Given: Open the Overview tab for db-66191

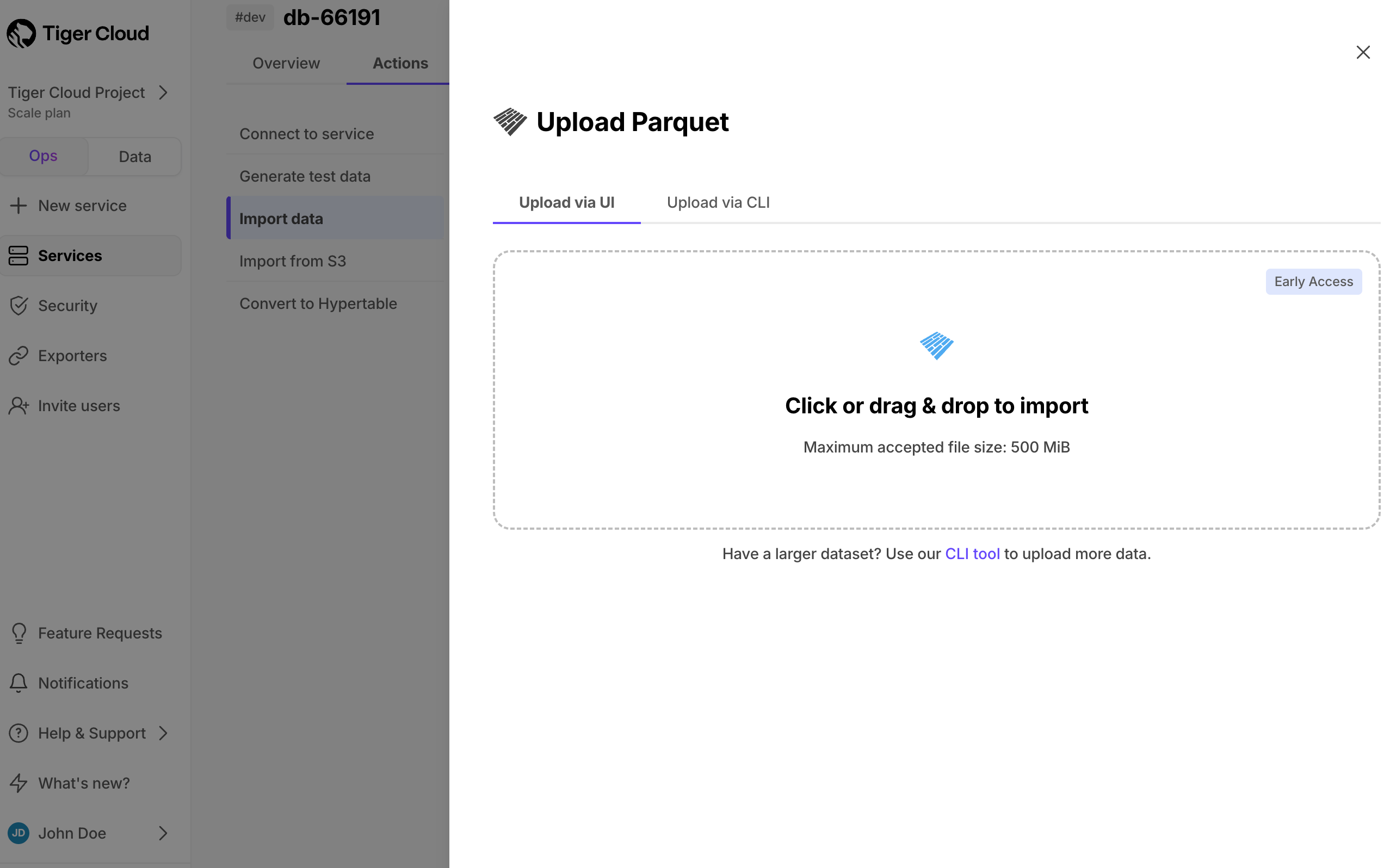Looking at the screenshot, I should (286, 63).
